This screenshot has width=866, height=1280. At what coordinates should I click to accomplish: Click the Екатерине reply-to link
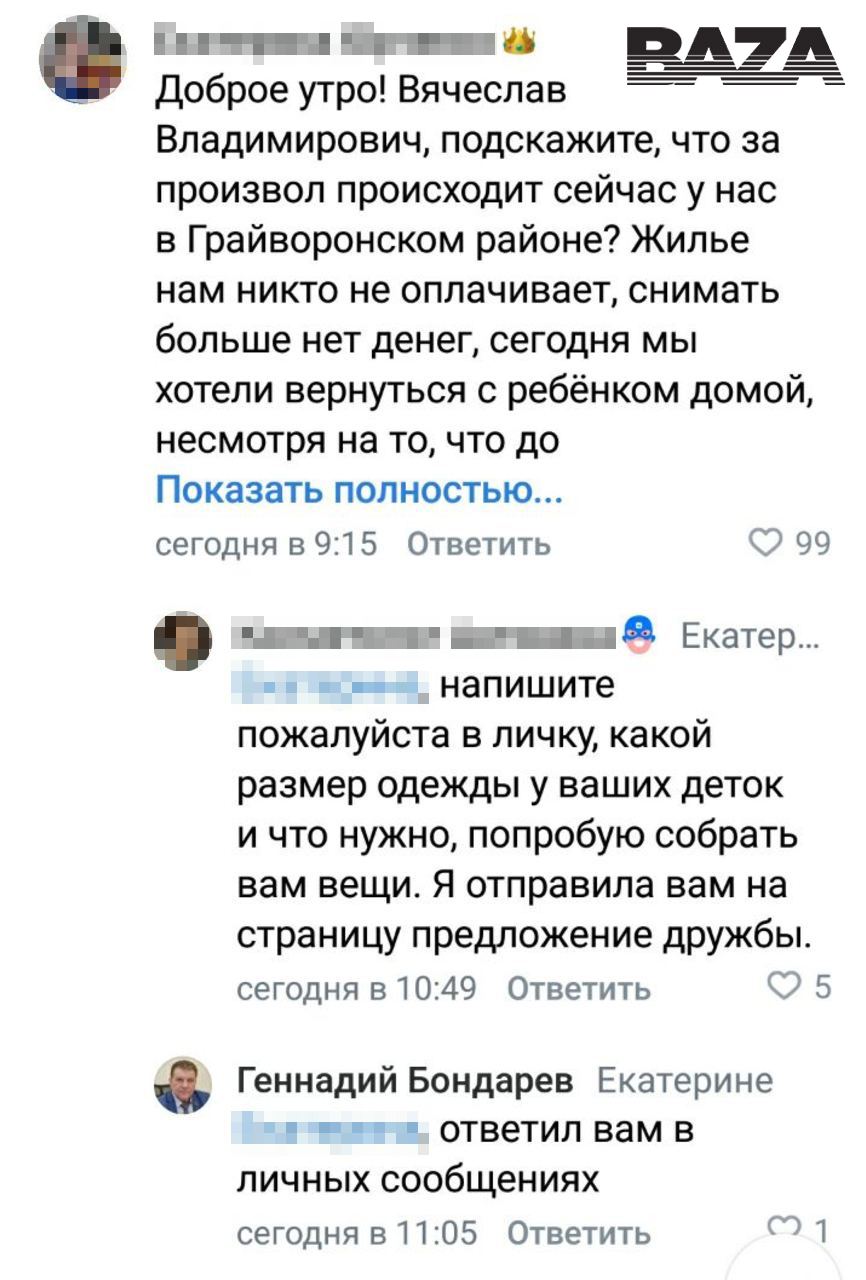pos(684,1081)
